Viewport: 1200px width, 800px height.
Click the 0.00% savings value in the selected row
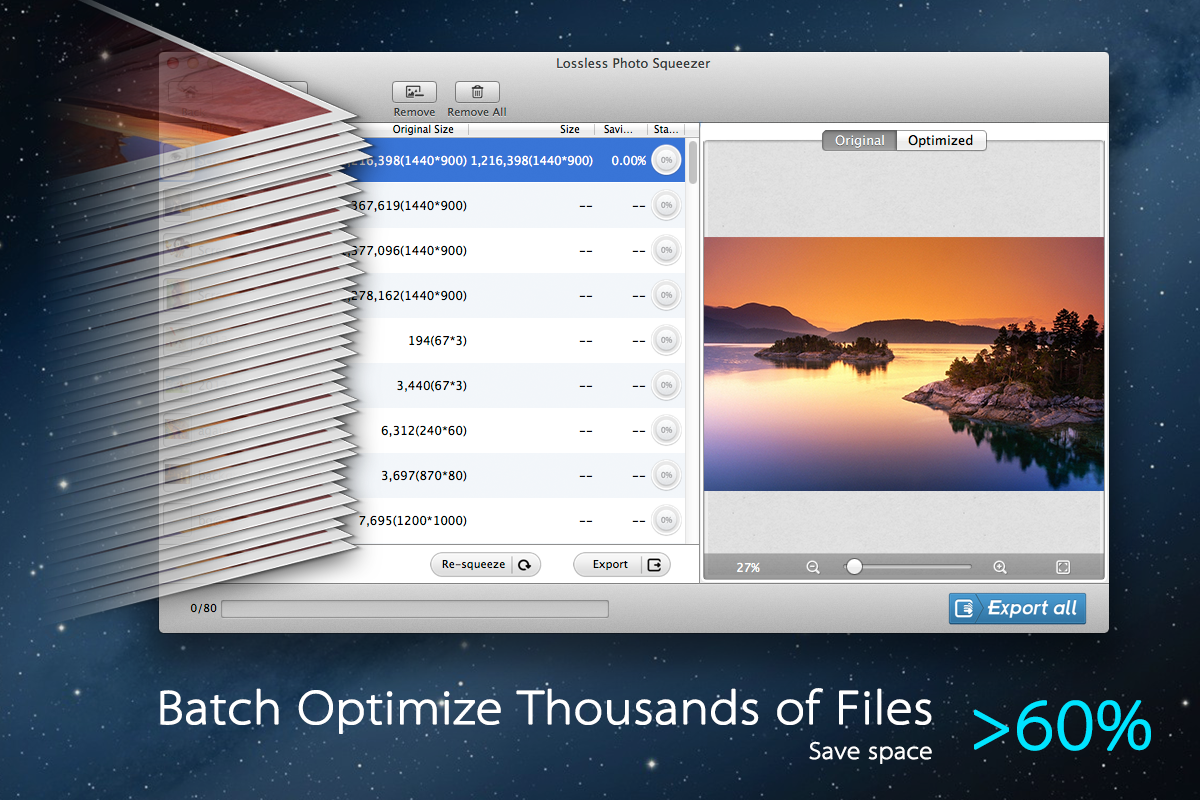(x=628, y=161)
